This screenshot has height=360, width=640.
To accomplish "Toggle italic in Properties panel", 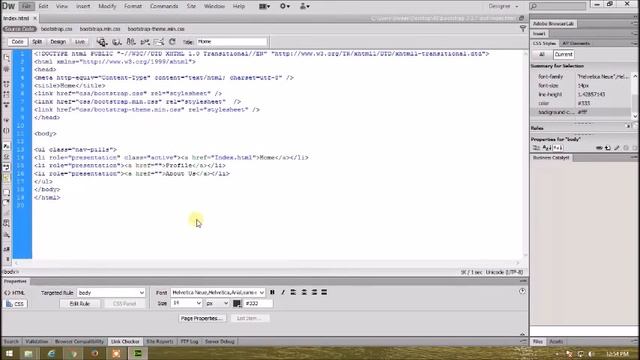I will (x=282, y=292).
